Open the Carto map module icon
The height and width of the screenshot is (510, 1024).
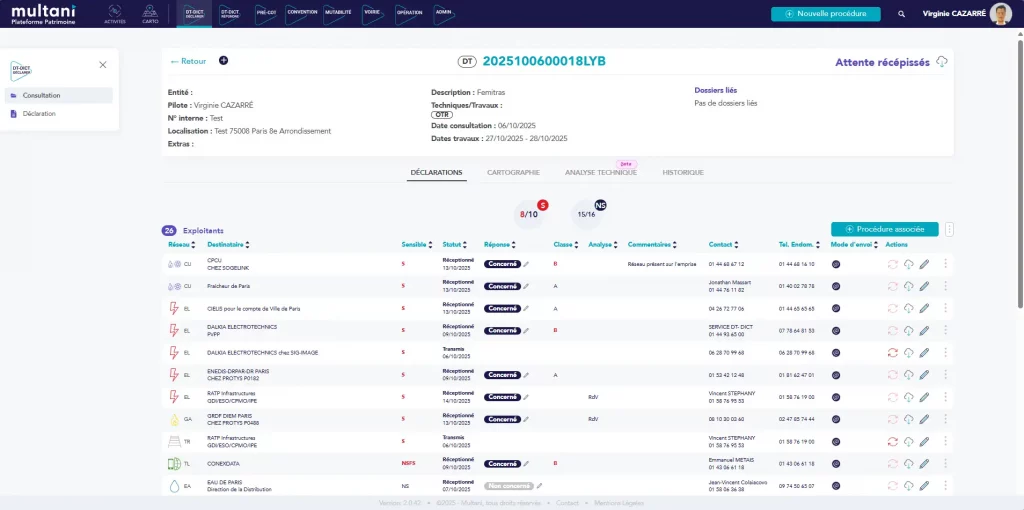click(150, 14)
